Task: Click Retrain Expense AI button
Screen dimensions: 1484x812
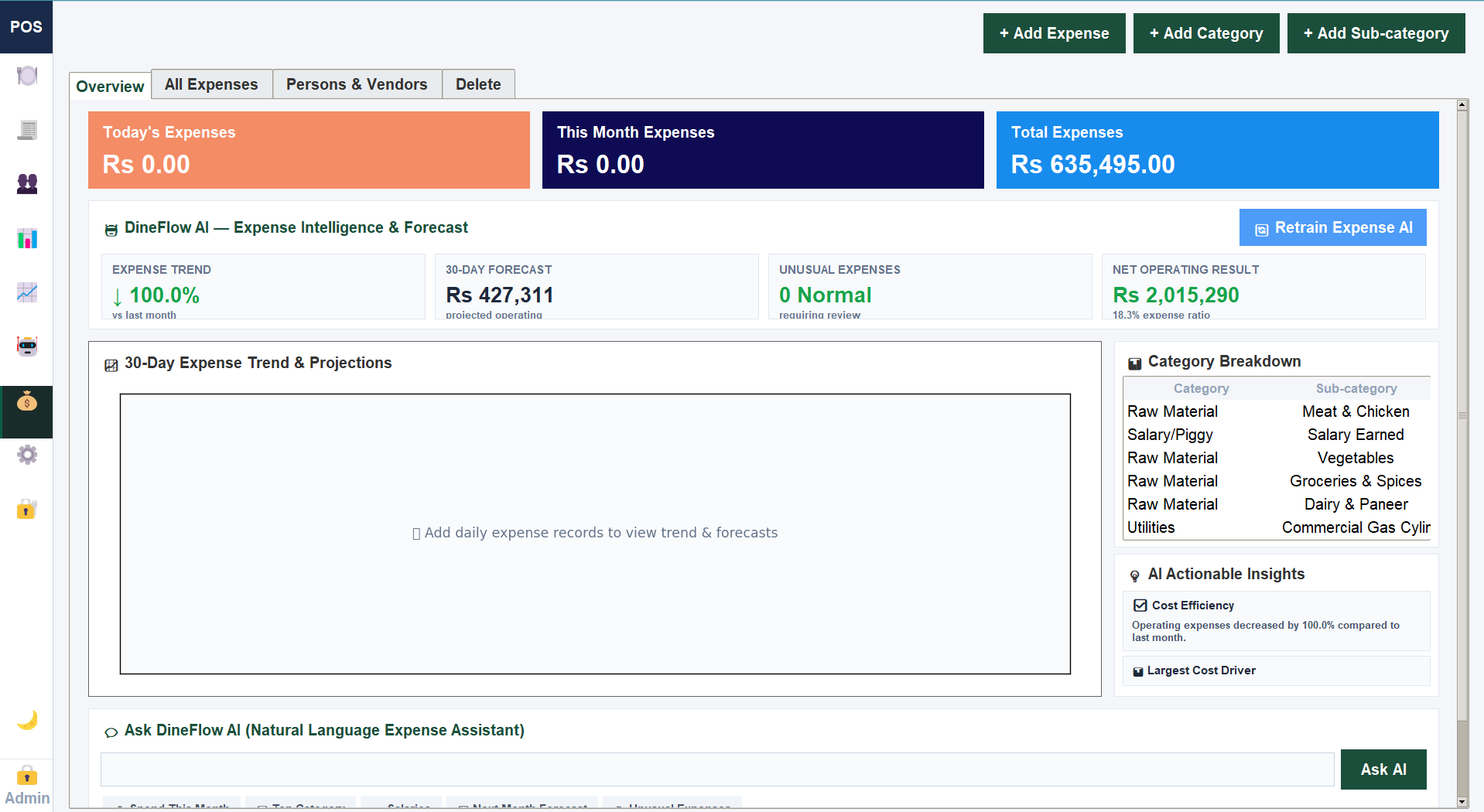Action: pyautogui.click(x=1332, y=227)
